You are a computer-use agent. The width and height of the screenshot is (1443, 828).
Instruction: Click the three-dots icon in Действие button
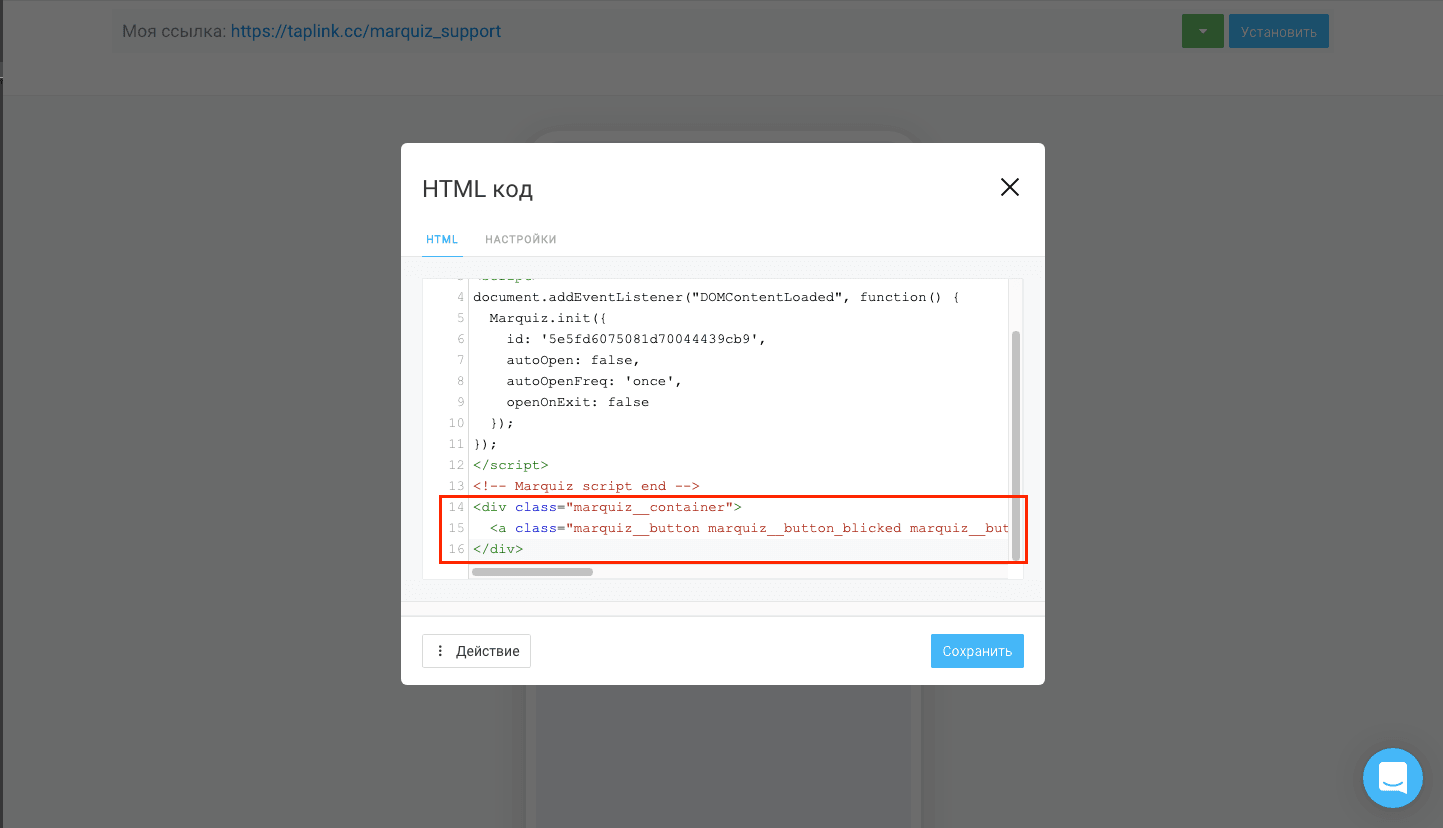click(440, 651)
